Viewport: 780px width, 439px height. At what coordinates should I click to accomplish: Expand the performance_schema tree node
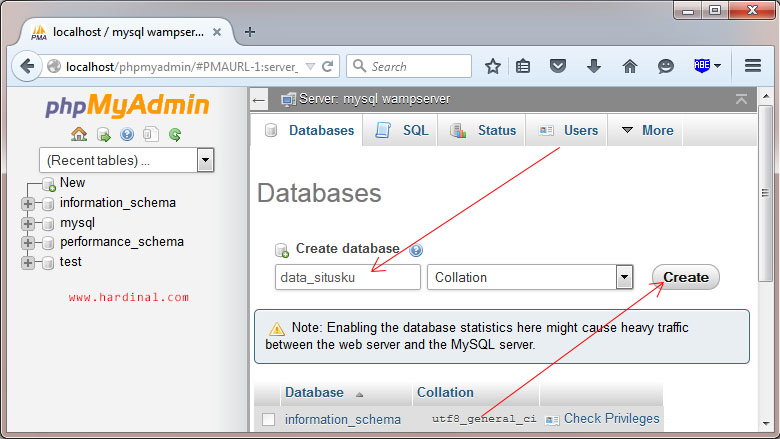[28, 243]
